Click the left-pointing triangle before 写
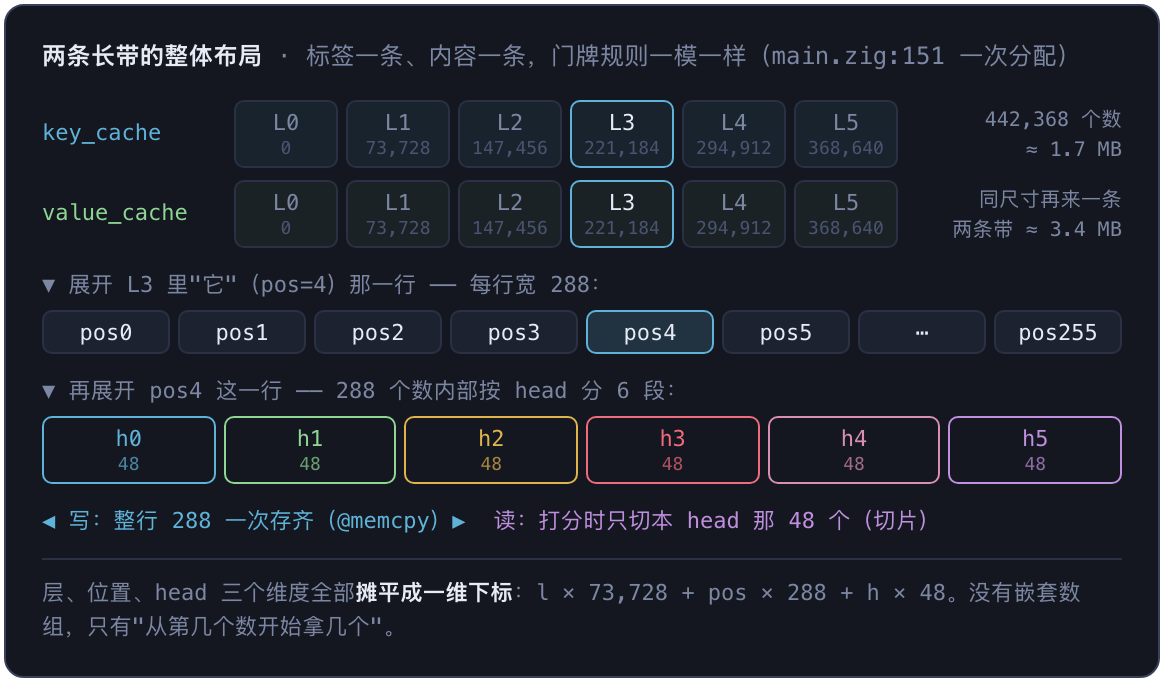Viewport: 1164px width, 682px height. pyautogui.click(x=49, y=522)
